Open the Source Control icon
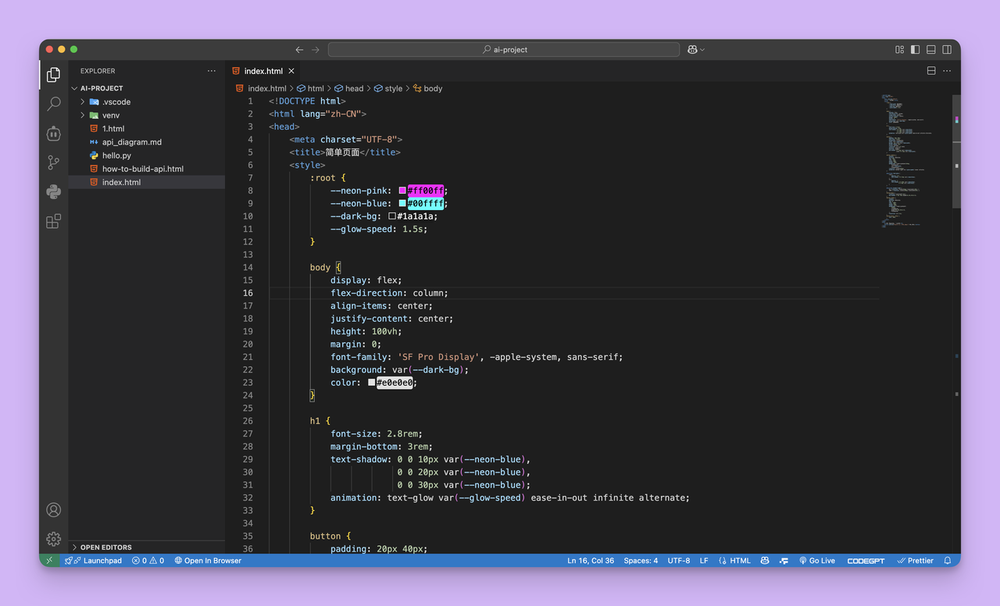The height and width of the screenshot is (606, 1000). point(53,162)
